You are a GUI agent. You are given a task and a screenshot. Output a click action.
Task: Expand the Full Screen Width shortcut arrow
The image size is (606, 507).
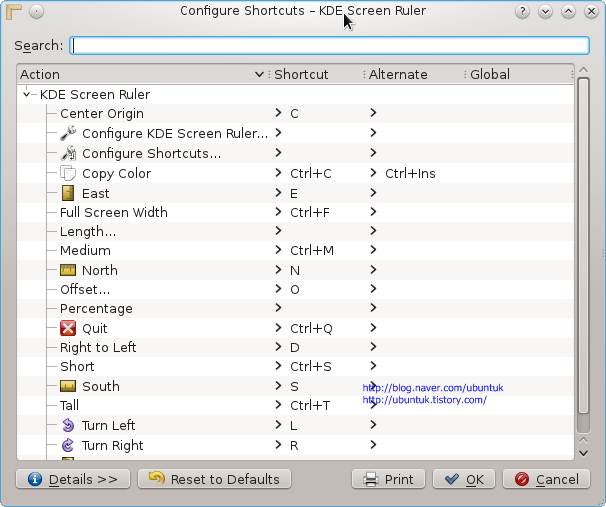tap(278, 212)
